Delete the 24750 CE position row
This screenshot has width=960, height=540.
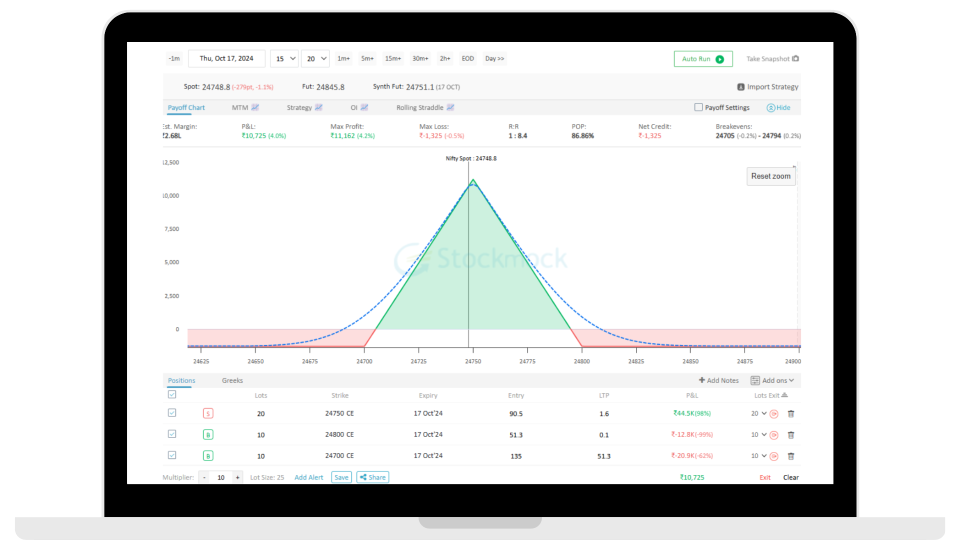pyautogui.click(x=791, y=413)
